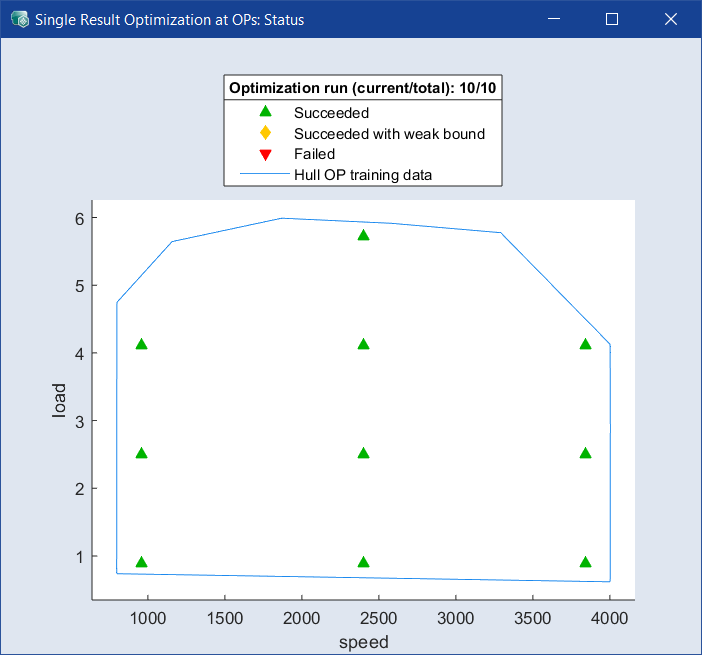
Task: Click the app icon in the title bar
Action: (19, 19)
